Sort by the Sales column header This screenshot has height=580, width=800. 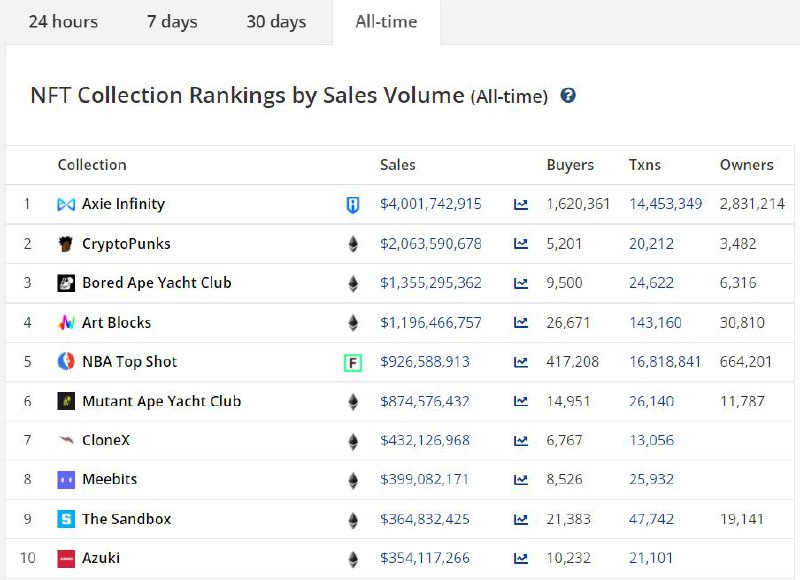tap(398, 165)
